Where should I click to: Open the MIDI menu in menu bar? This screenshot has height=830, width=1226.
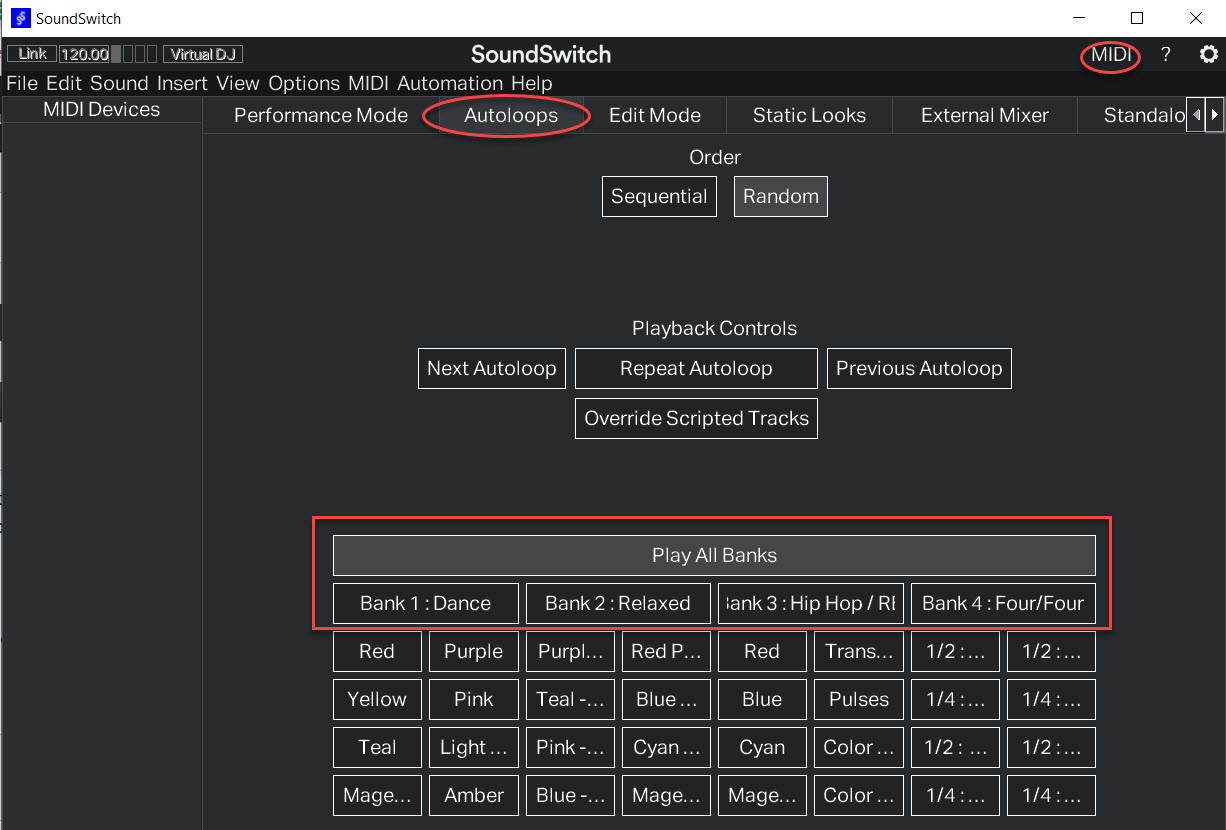369,83
